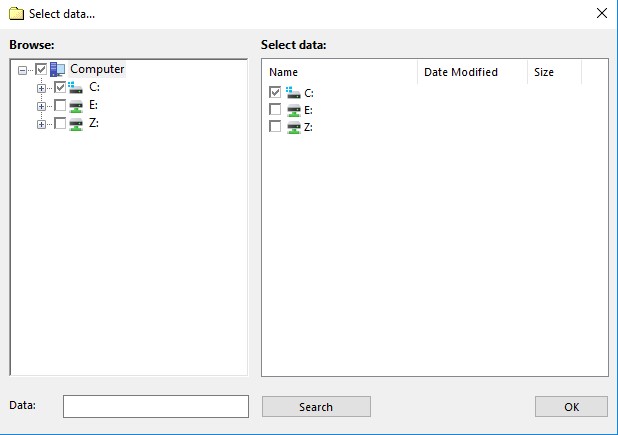The height and width of the screenshot is (435, 618).
Task: Click the C: drive icon in Select data list
Action: (x=294, y=92)
